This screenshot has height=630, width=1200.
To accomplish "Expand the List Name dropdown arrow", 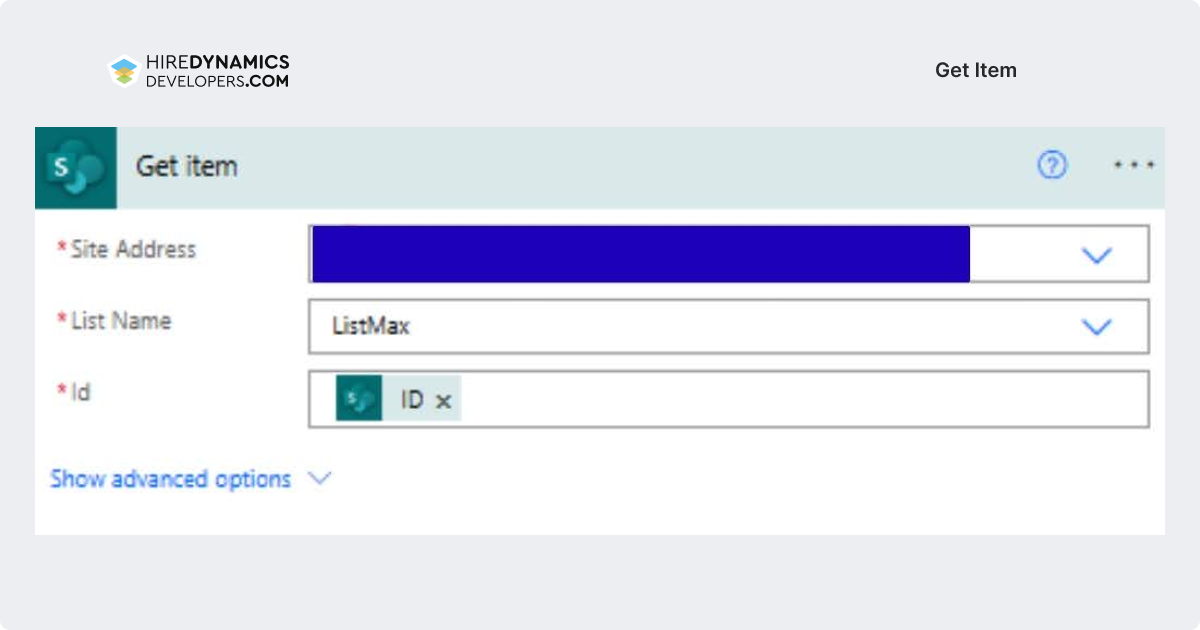I will point(1097,327).
